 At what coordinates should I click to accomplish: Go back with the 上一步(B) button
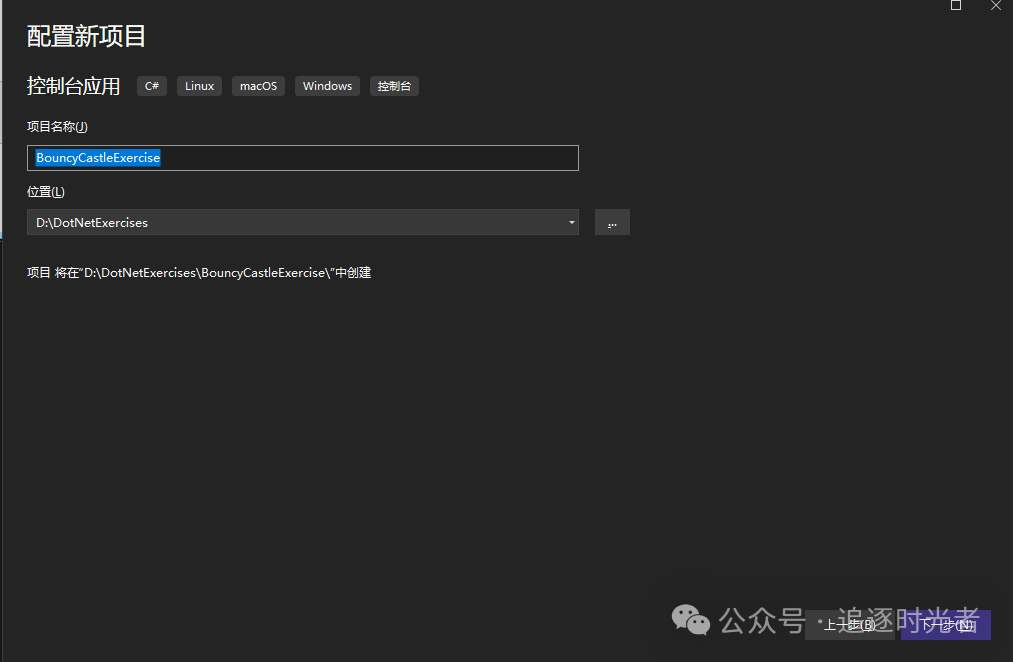pos(850,625)
